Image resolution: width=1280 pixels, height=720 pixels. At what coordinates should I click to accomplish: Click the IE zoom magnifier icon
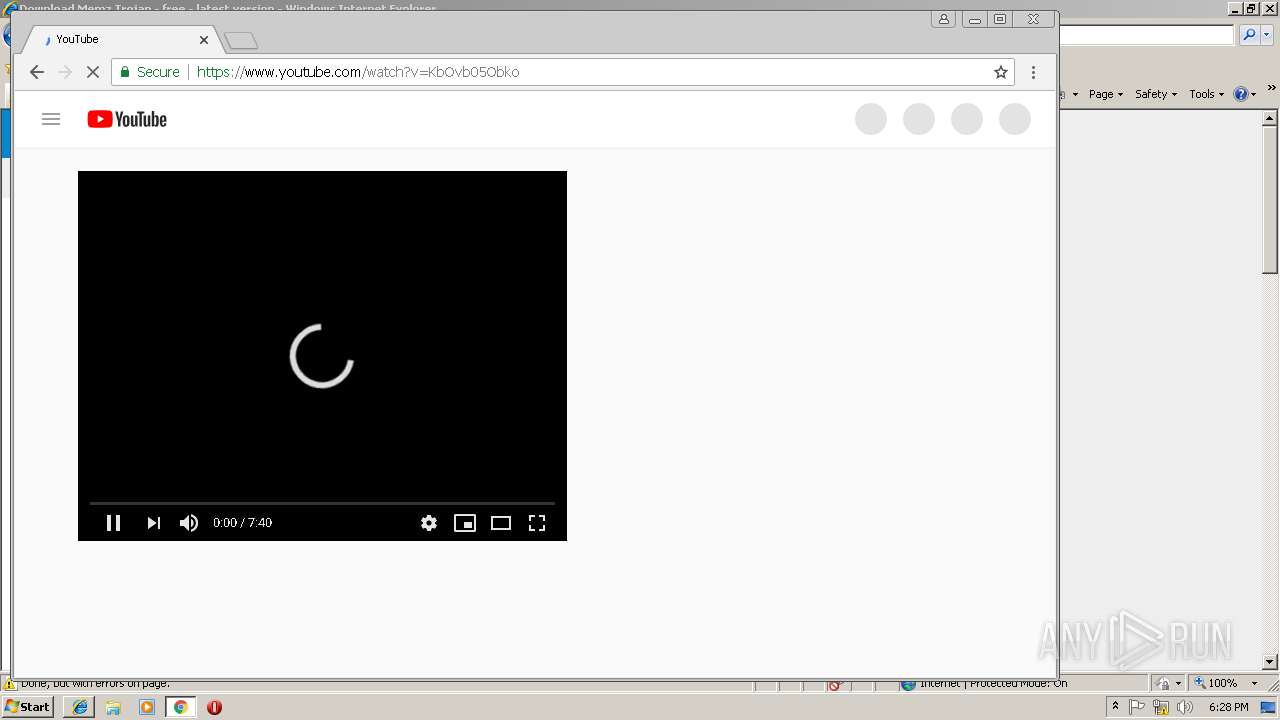coord(1200,684)
